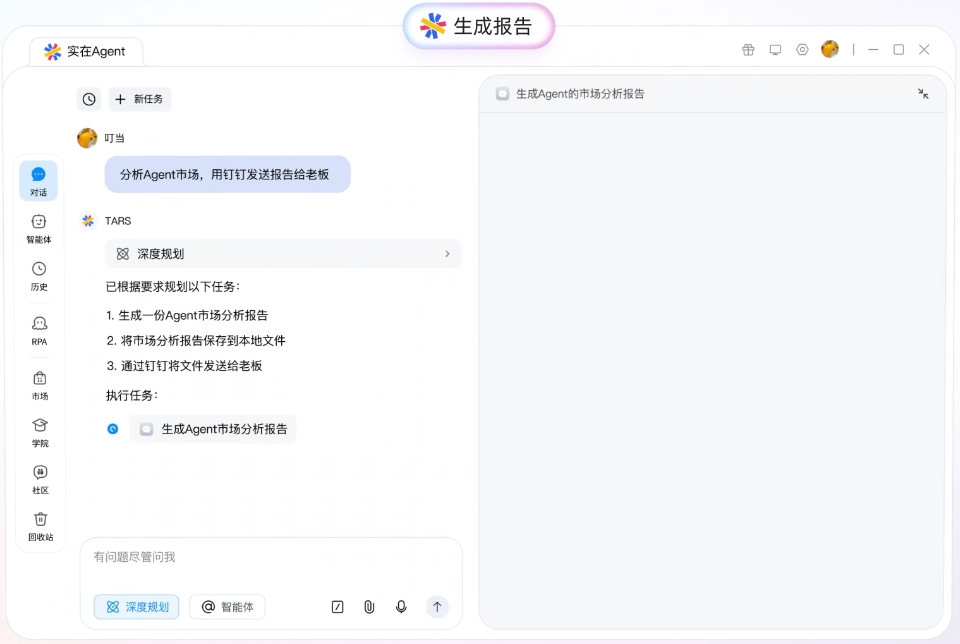Click the monitor screen icon in title bar
The height and width of the screenshot is (644, 960).
[x=775, y=50]
